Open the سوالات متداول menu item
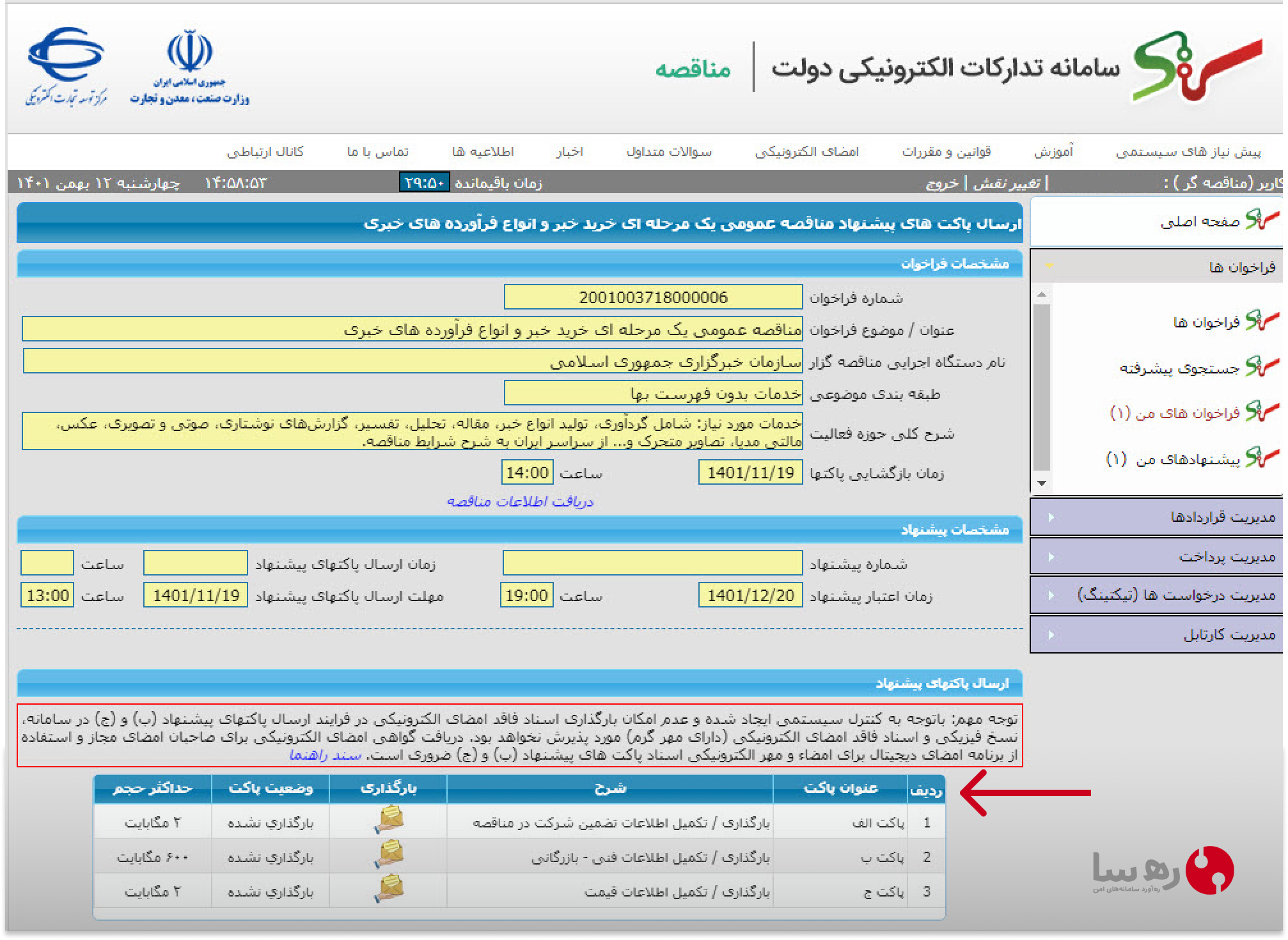 669,152
